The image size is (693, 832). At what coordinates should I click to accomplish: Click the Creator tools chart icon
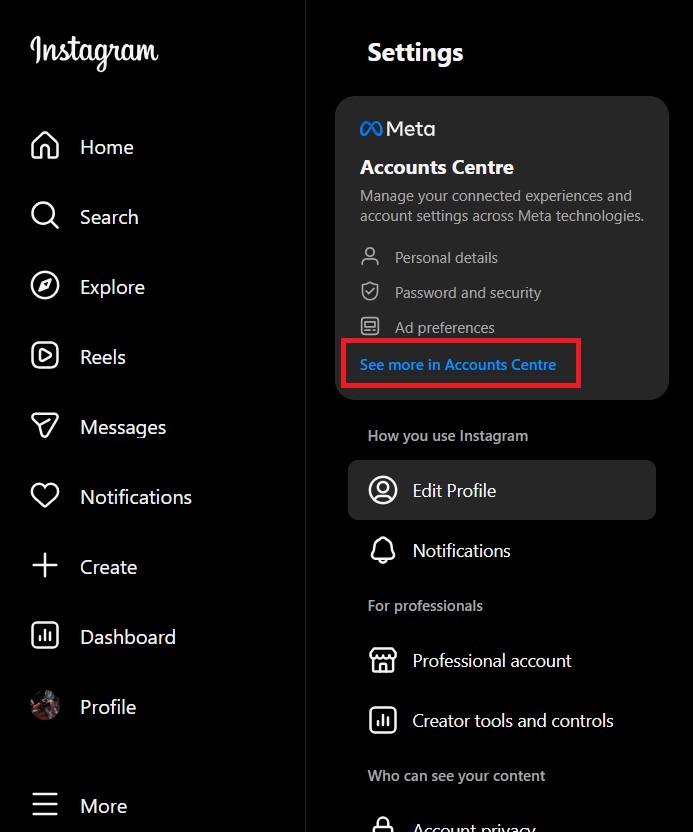pyautogui.click(x=383, y=720)
